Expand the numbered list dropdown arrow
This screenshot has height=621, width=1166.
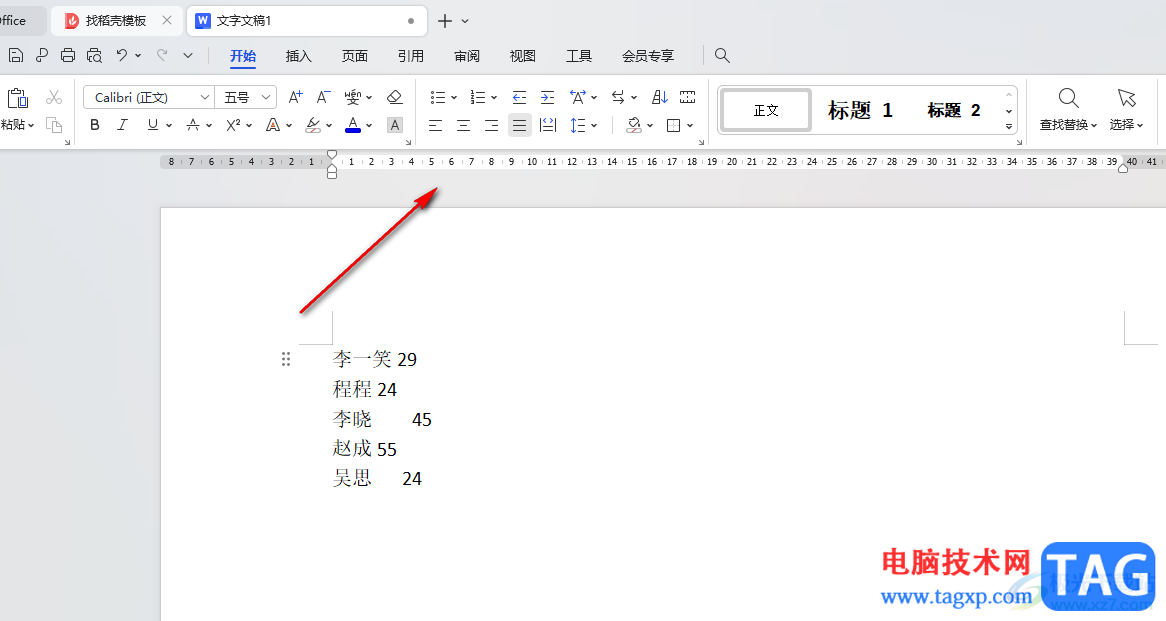(x=494, y=97)
